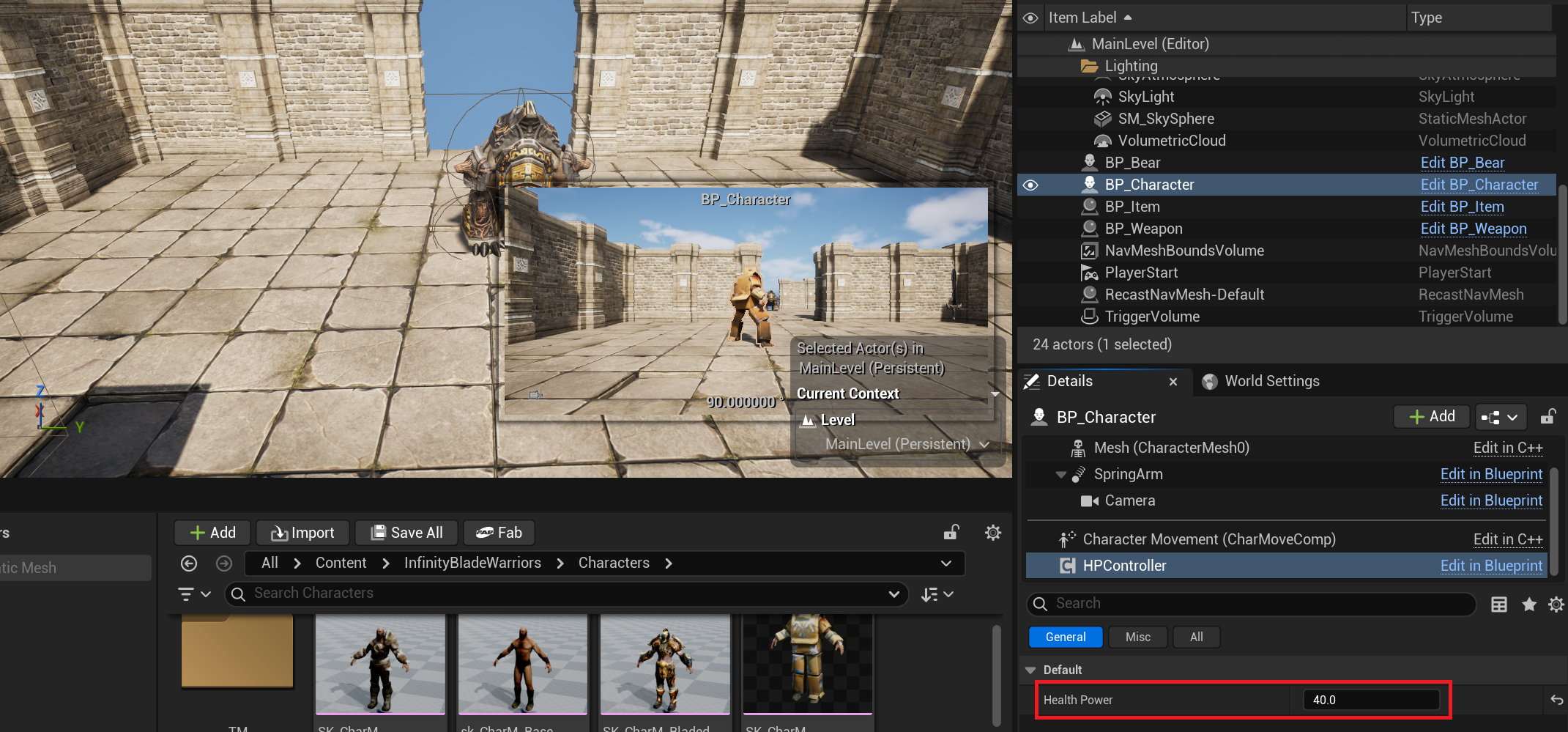Open Content Browser settings gear
The height and width of the screenshot is (732, 1568).
click(993, 533)
